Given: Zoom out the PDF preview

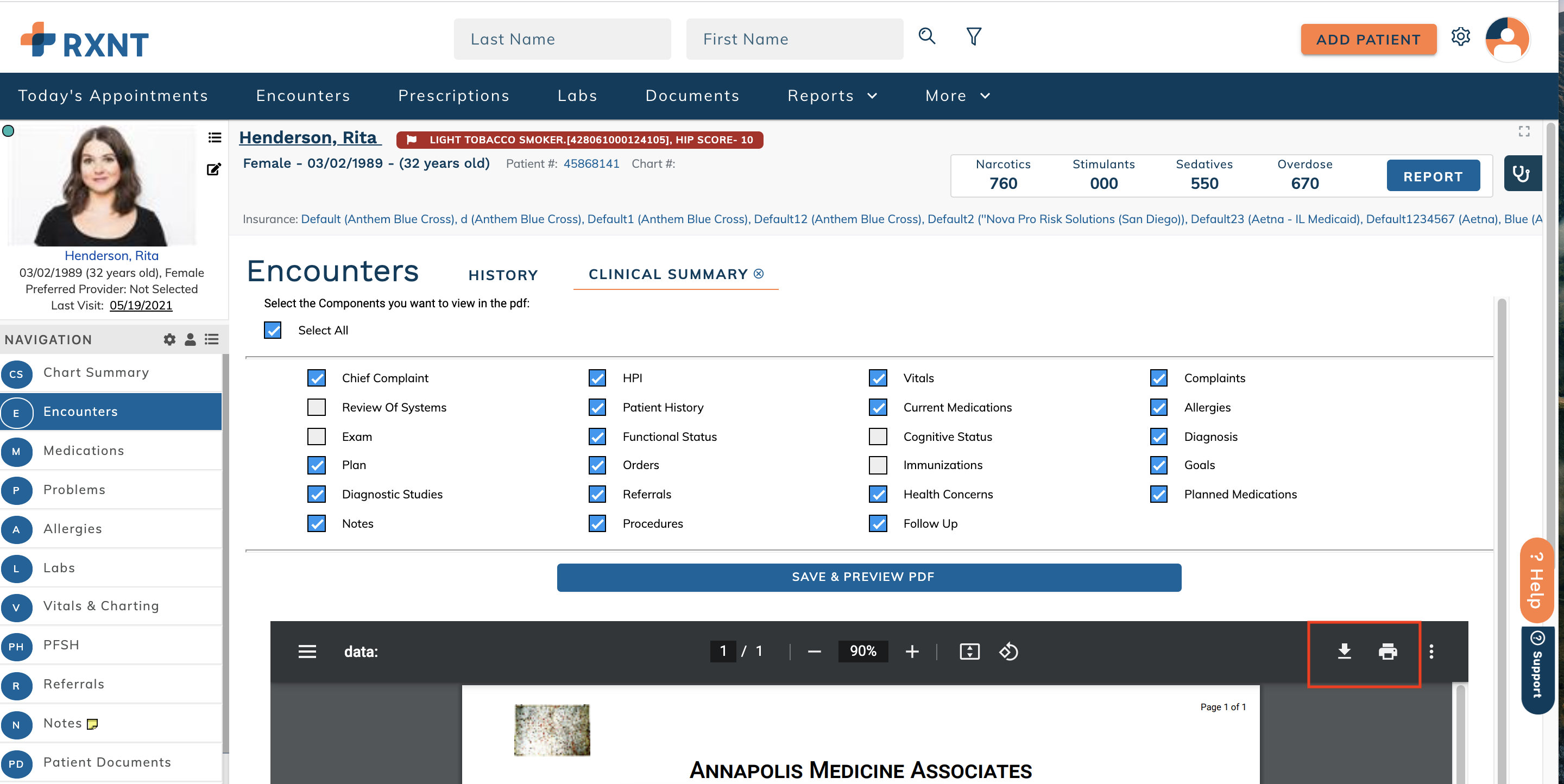Looking at the screenshot, I should pyautogui.click(x=814, y=651).
